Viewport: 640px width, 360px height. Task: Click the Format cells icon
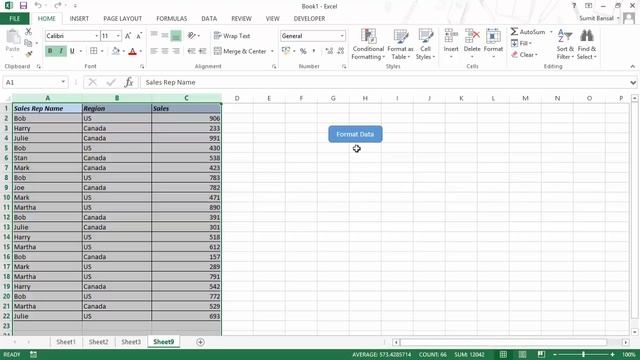coord(493,36)
